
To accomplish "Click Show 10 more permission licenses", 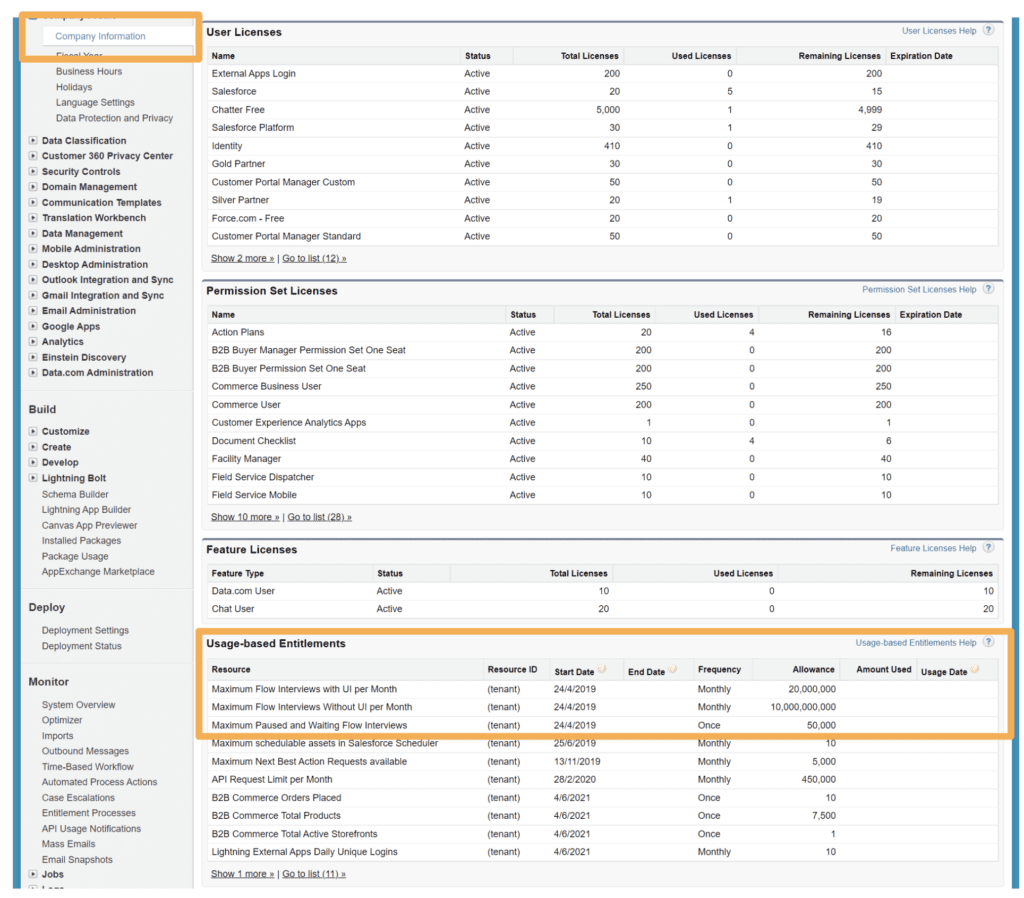I will click(x=245, y=517).
